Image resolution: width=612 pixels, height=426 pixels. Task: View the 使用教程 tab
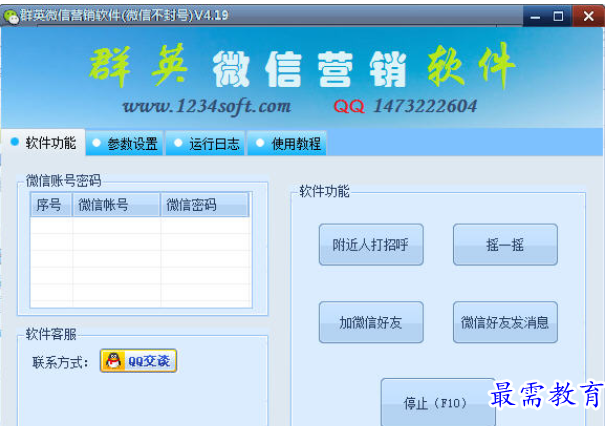click(x=287, y=144)
